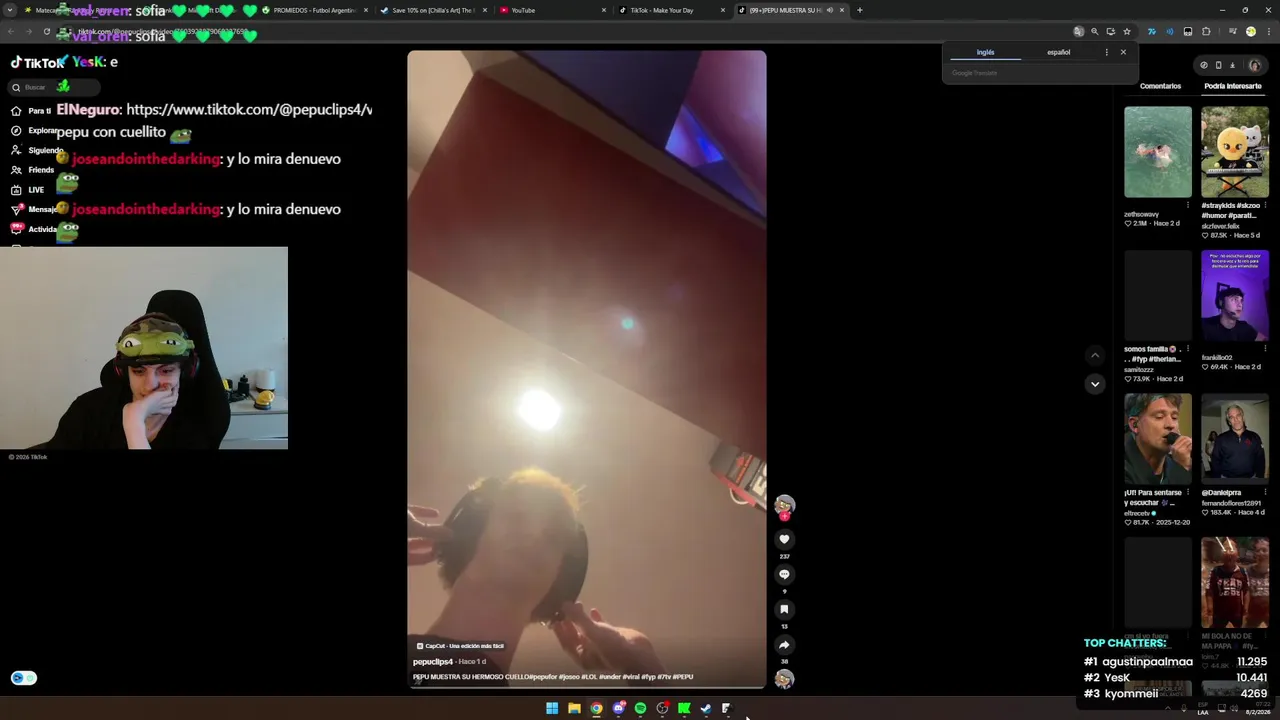The height and width of the screenshot is (720, 1280).
Task: Click zoom magnifier icon in address bar
Action: (1094, 32)
